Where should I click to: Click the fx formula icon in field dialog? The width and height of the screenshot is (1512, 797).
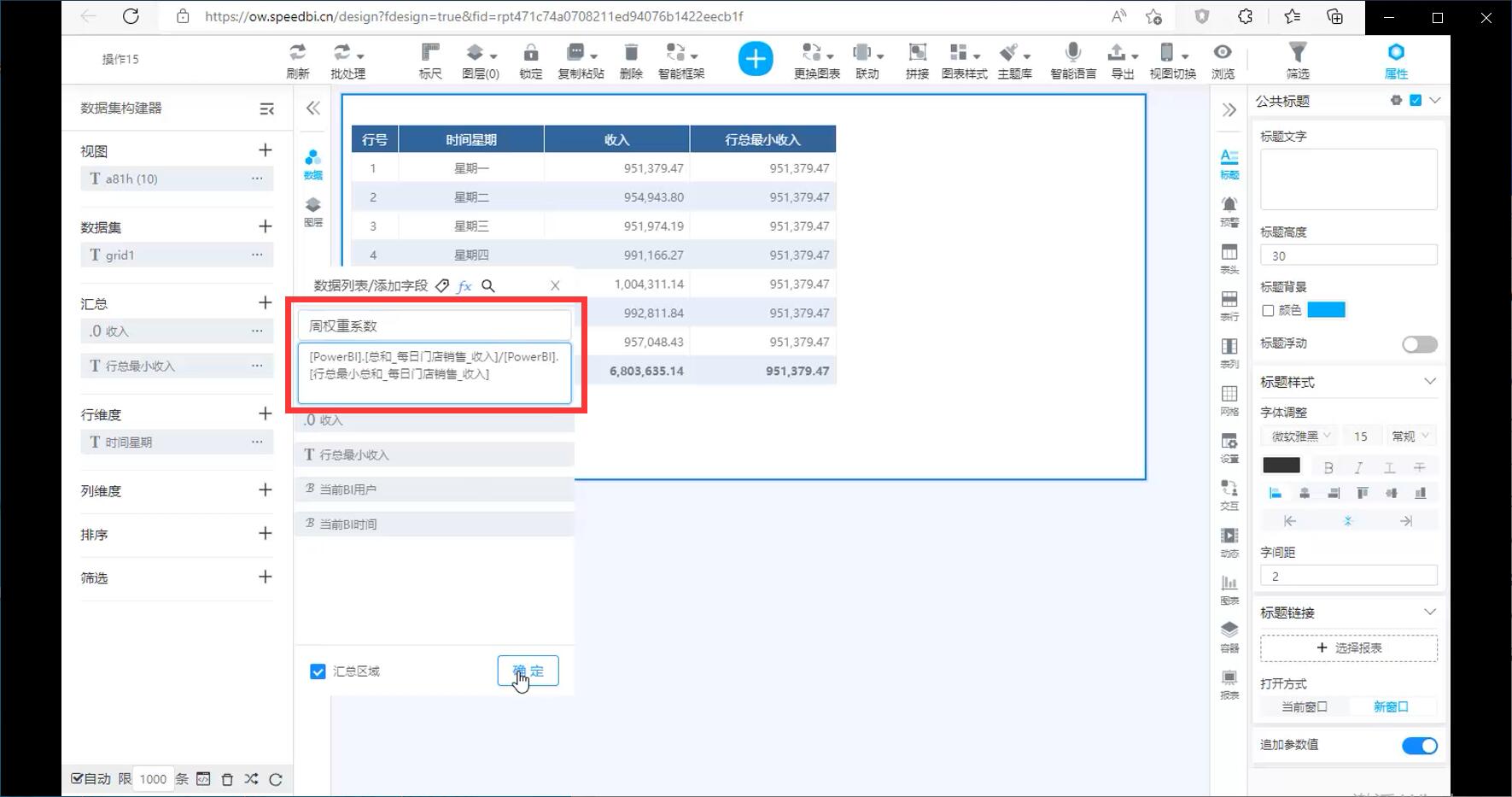(x=464, y=286)
